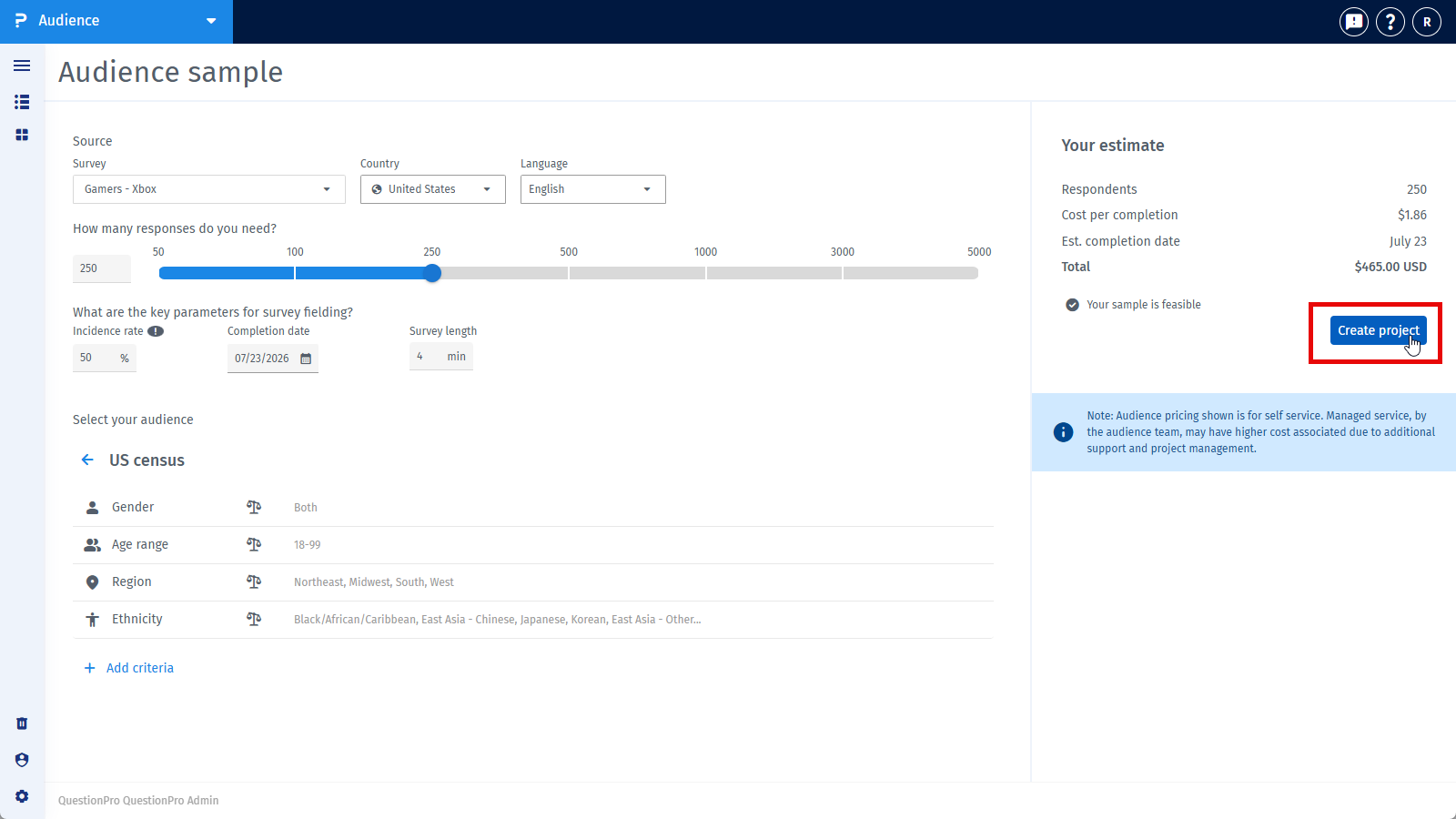Viewport: 1456px width, 819px height.
Task: Expand the Audience product dropdown
Action: pos(211,21)
